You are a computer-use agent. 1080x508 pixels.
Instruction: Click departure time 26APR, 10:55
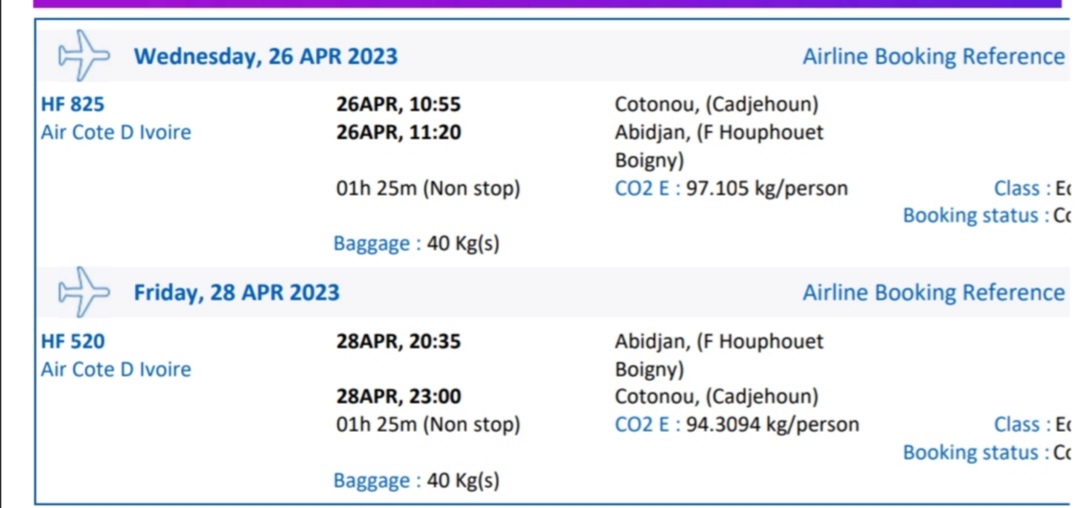click(398, 105)
